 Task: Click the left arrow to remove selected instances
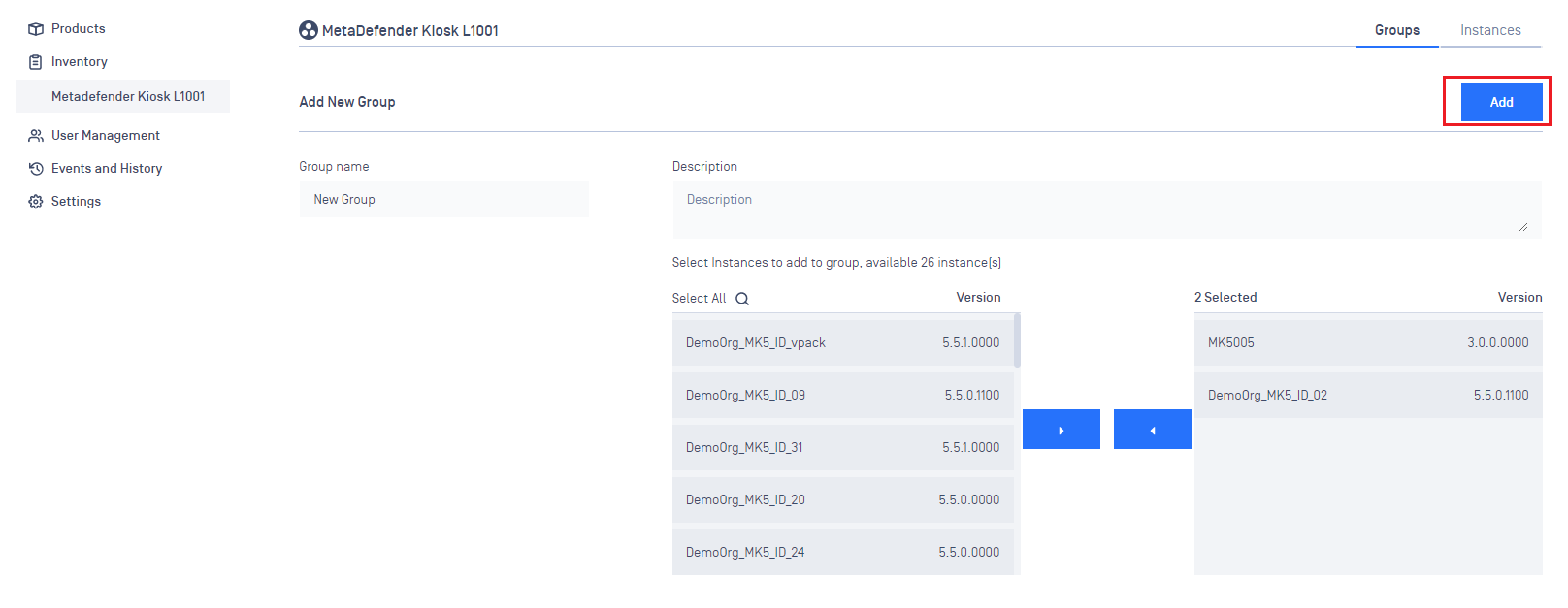tap(1153, 430)
